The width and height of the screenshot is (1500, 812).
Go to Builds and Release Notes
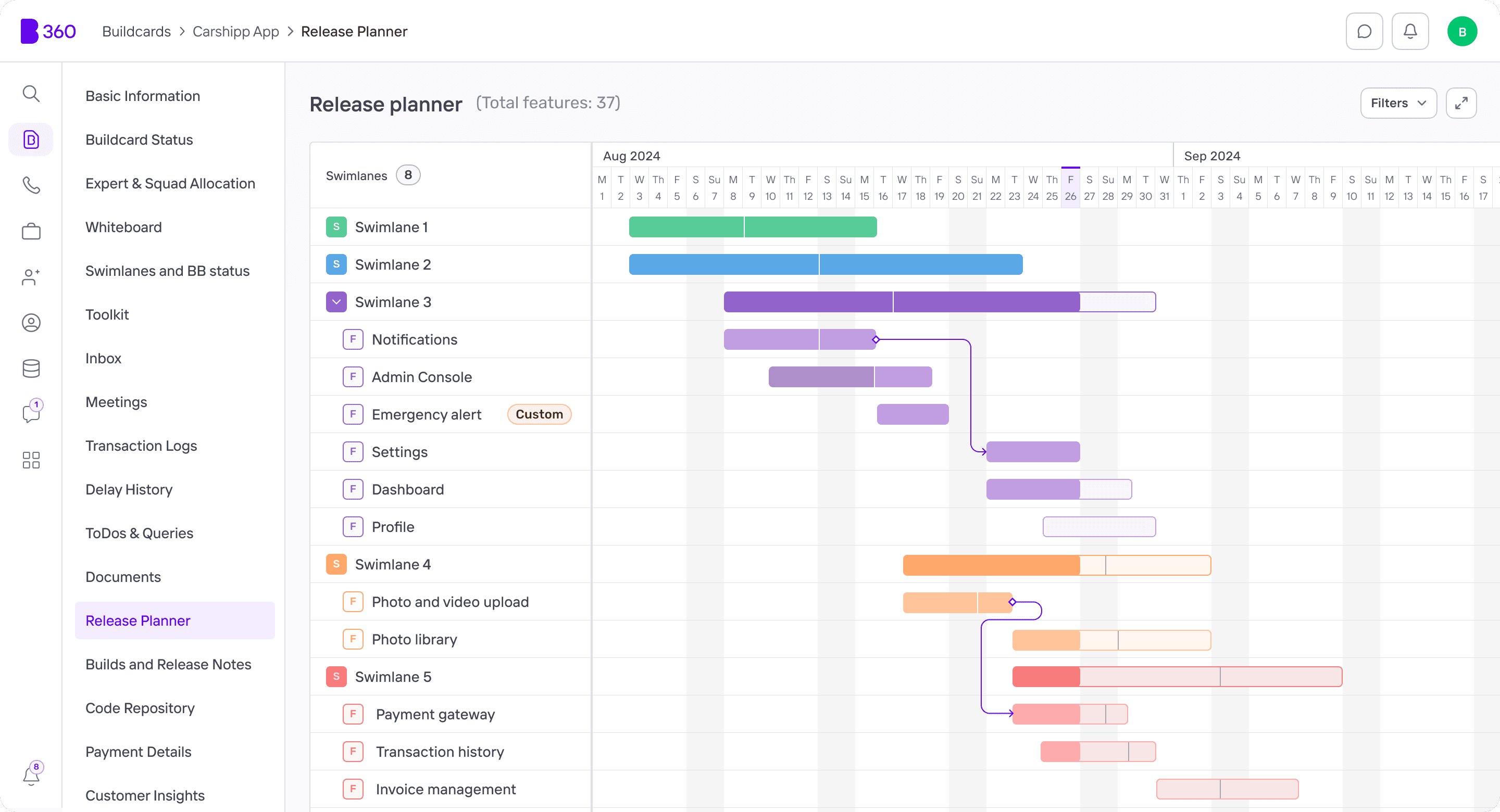pos(168,664)
